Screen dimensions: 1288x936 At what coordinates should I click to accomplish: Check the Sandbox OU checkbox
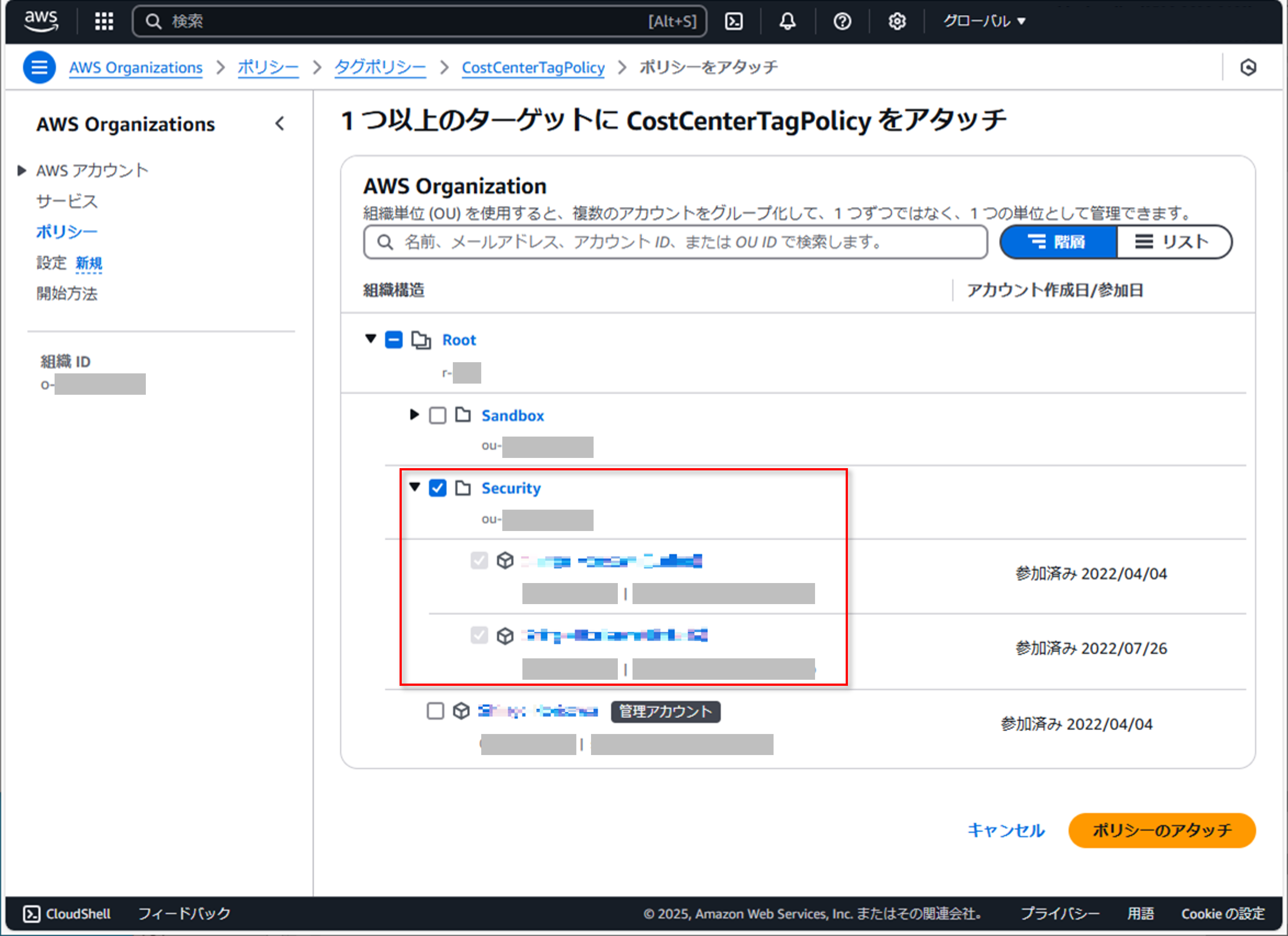[437, 415]
